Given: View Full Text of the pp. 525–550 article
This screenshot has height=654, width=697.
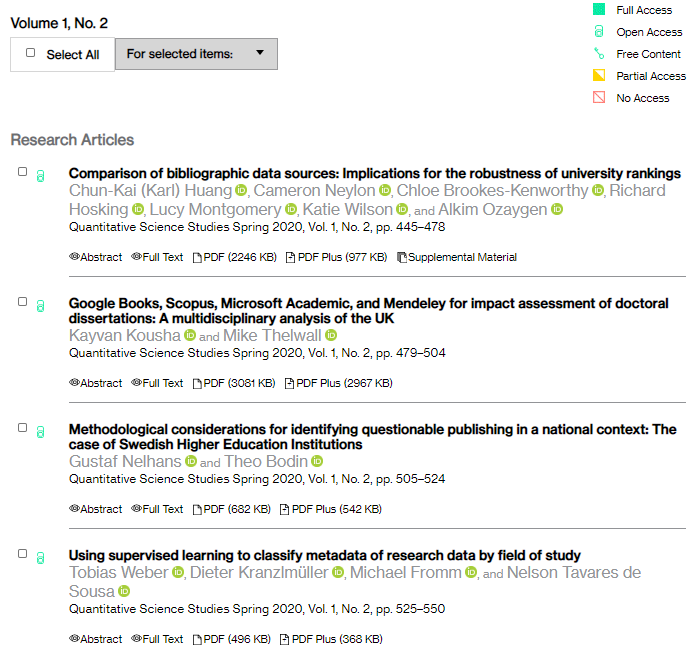Looking at the screenshot, I should [157, 639].
